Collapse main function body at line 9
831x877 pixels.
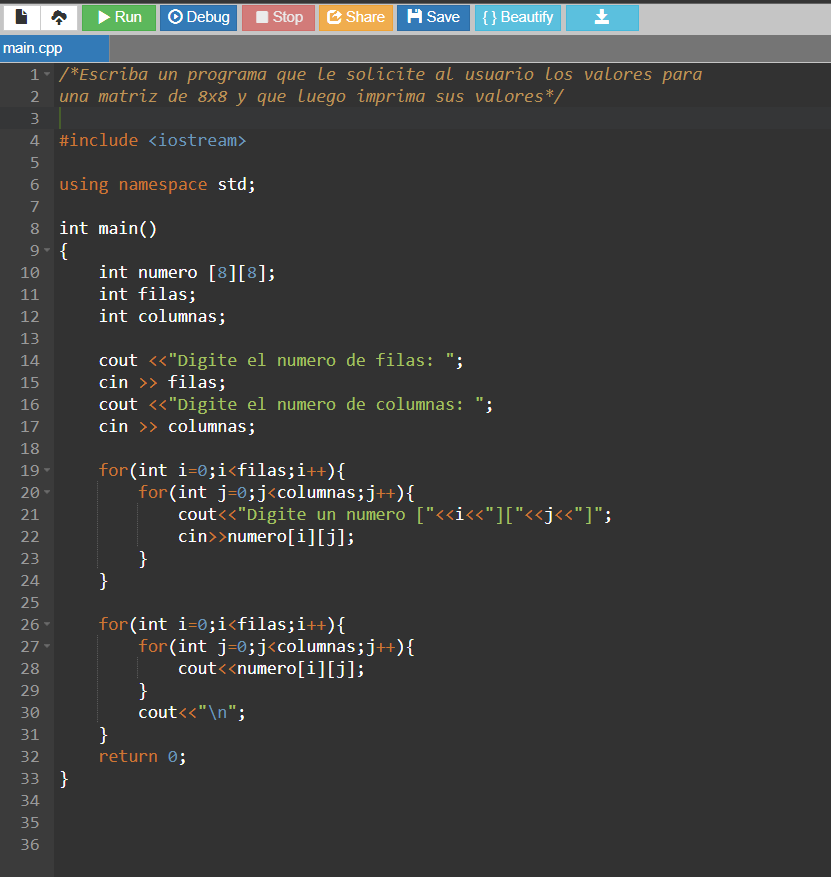click(x=48, y=251)
